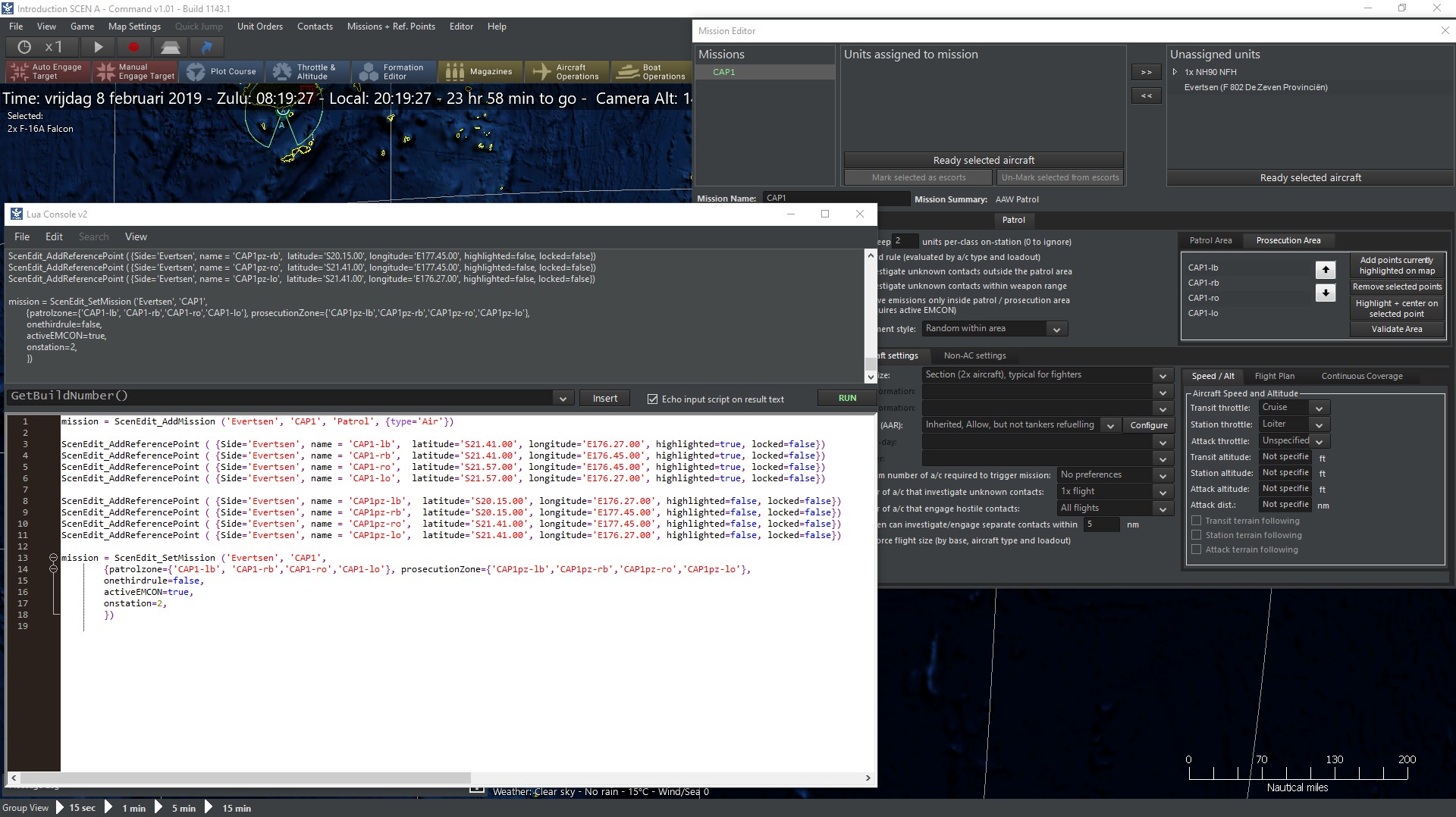Close the Mission Editor panel

click(x=1445, y=30)
